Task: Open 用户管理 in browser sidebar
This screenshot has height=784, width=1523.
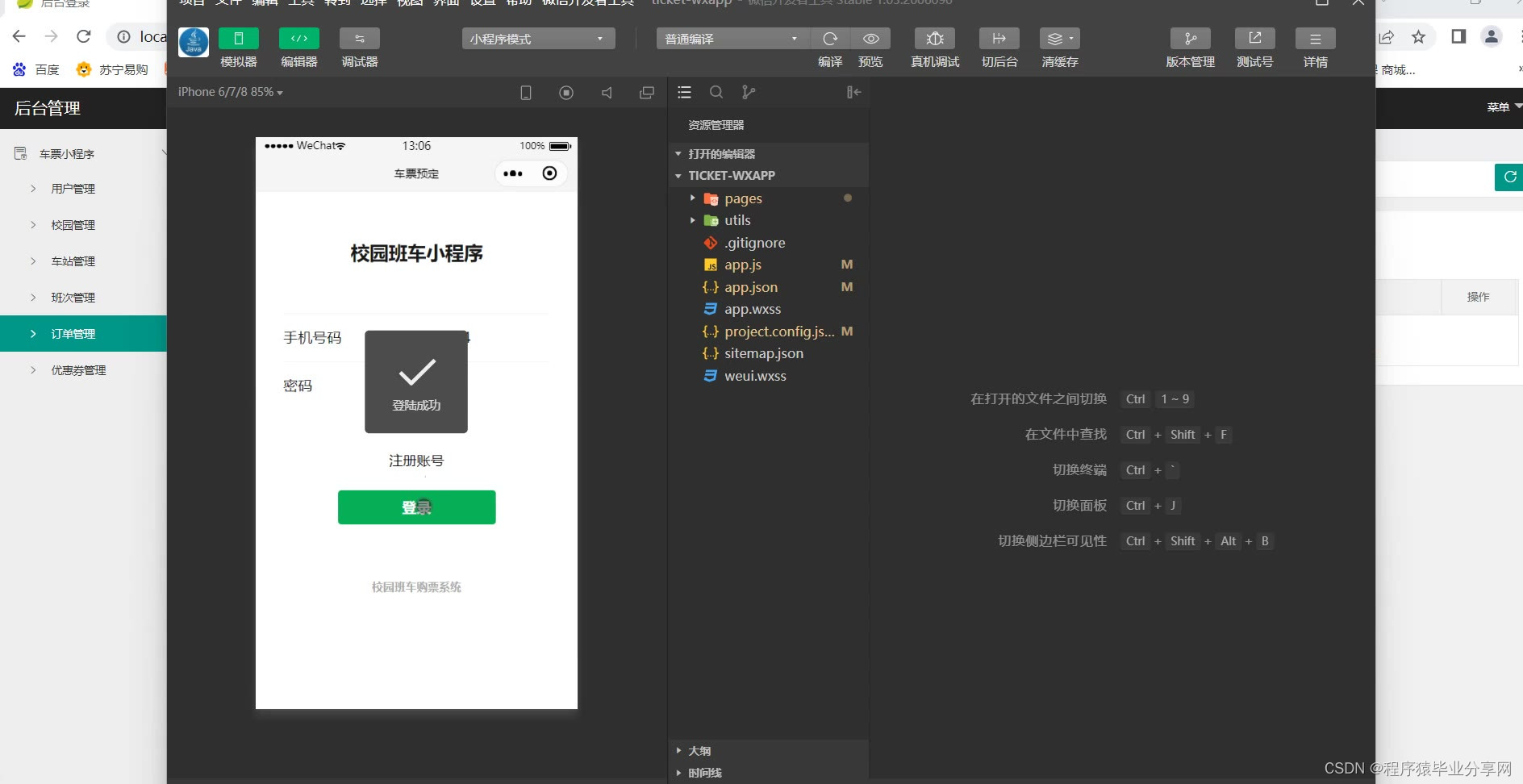Action: (x=84, y=189)
